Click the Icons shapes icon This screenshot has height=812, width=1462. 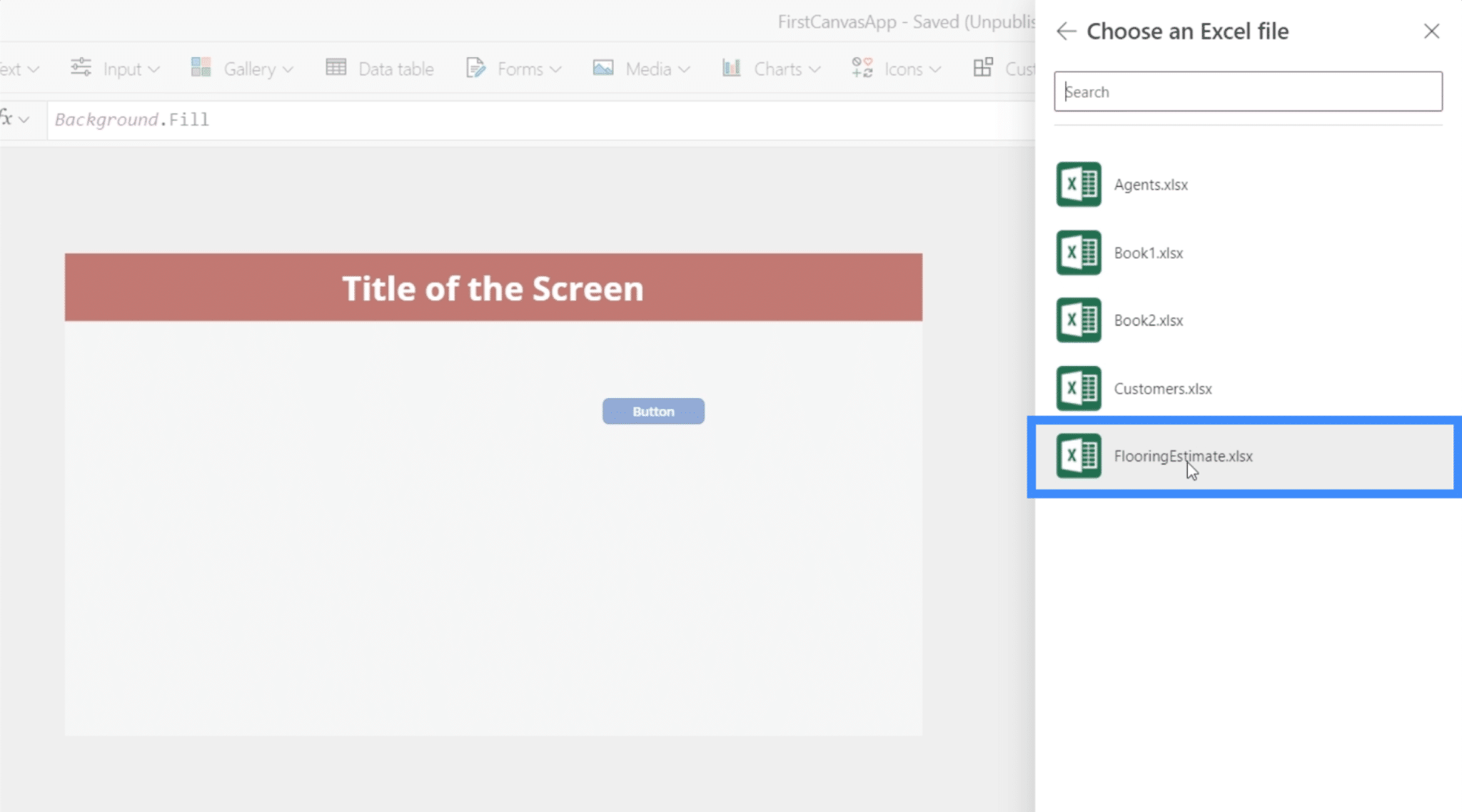(862, 68)
